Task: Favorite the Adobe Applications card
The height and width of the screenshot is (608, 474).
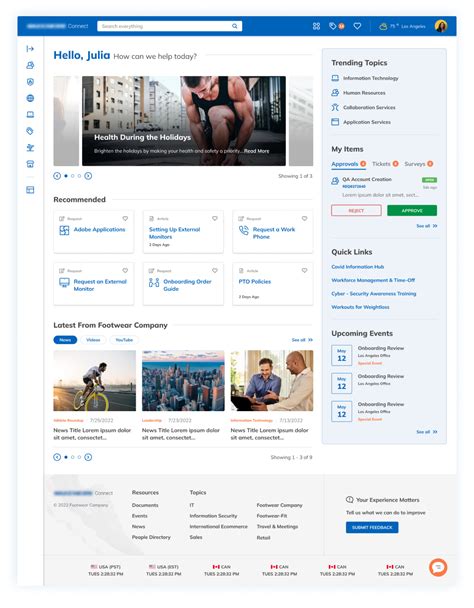Action: click(x=125, y=219)
